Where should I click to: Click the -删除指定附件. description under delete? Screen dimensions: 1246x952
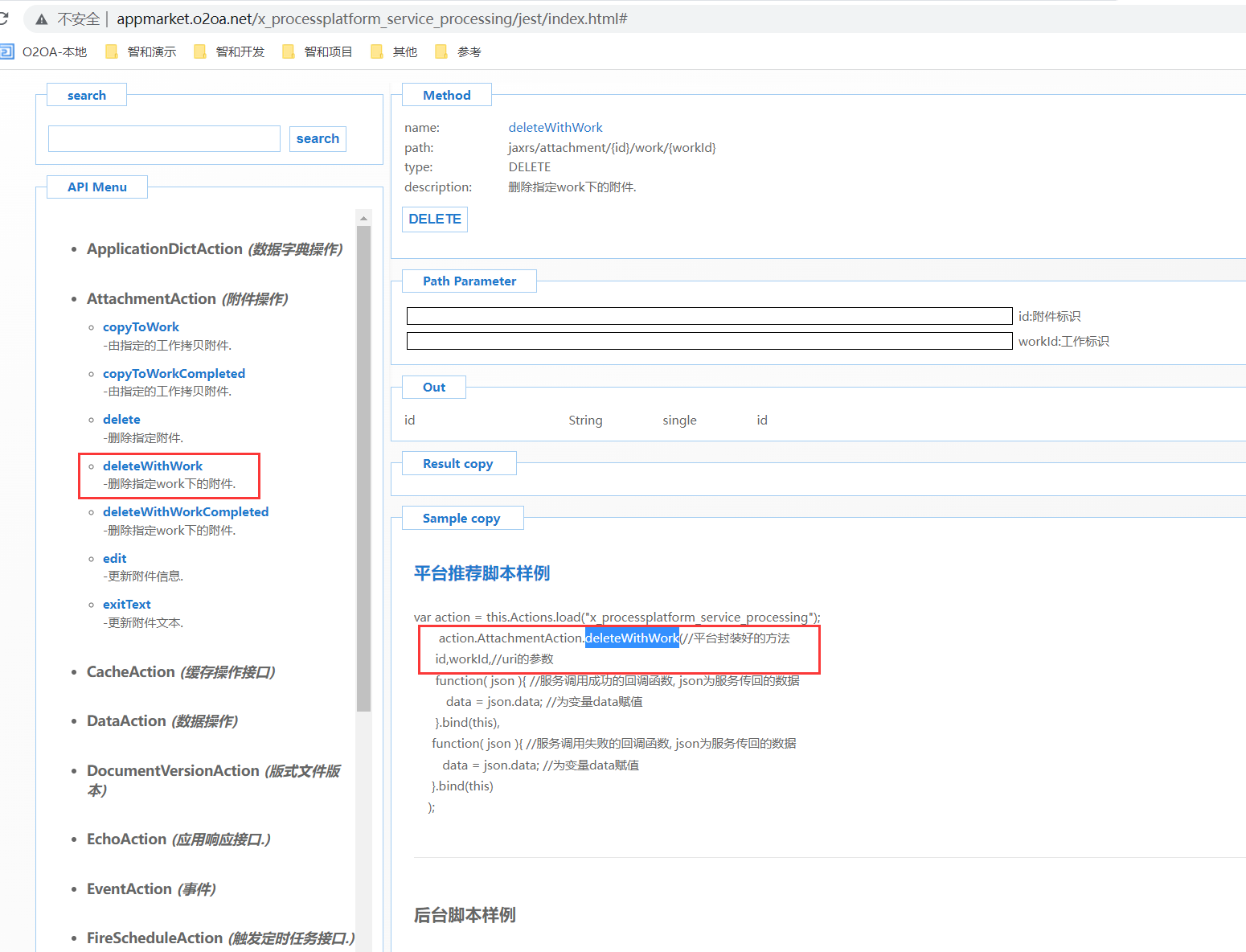click(x=143, y=438)
